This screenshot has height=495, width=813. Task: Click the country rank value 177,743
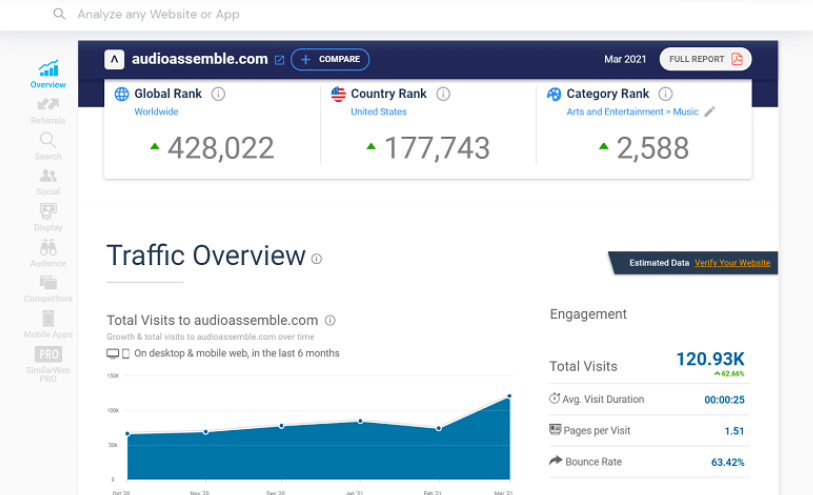pos(437,148)
